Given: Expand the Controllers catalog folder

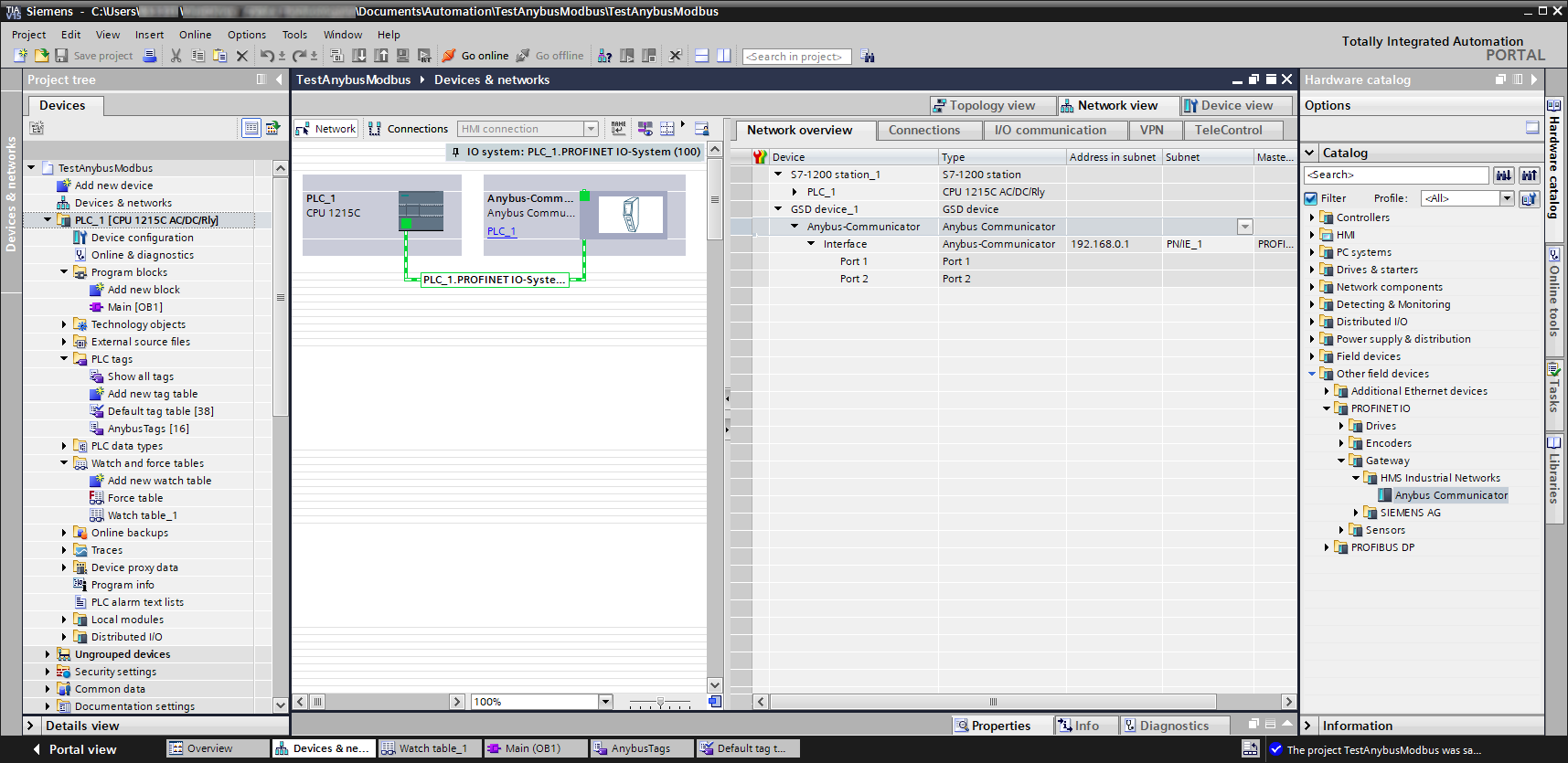Looking at the screenshot, I should tap(1312, 217).
